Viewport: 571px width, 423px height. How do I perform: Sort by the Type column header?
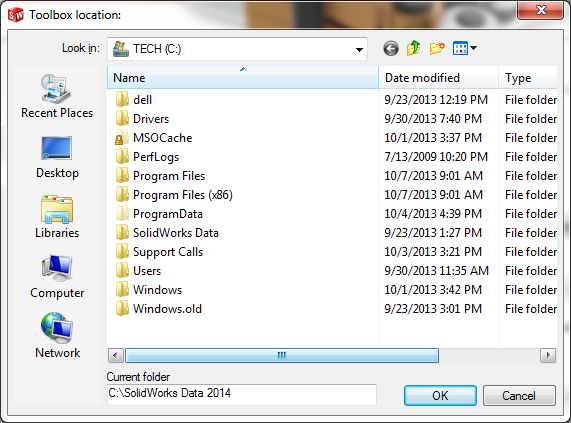[528, 78]
